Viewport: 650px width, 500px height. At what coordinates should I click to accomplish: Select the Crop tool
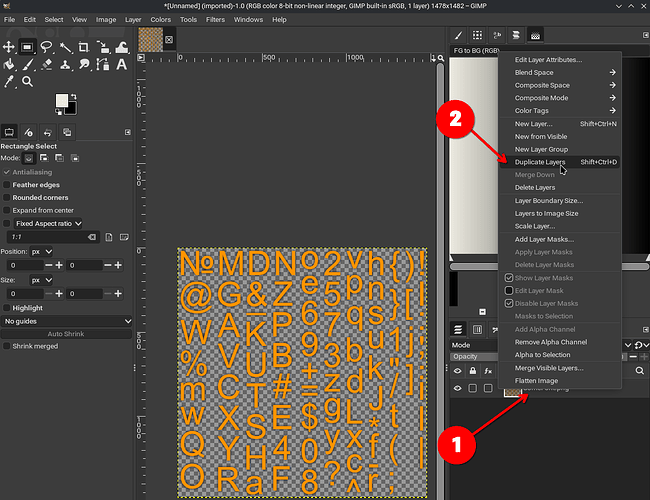coord(83,46)
